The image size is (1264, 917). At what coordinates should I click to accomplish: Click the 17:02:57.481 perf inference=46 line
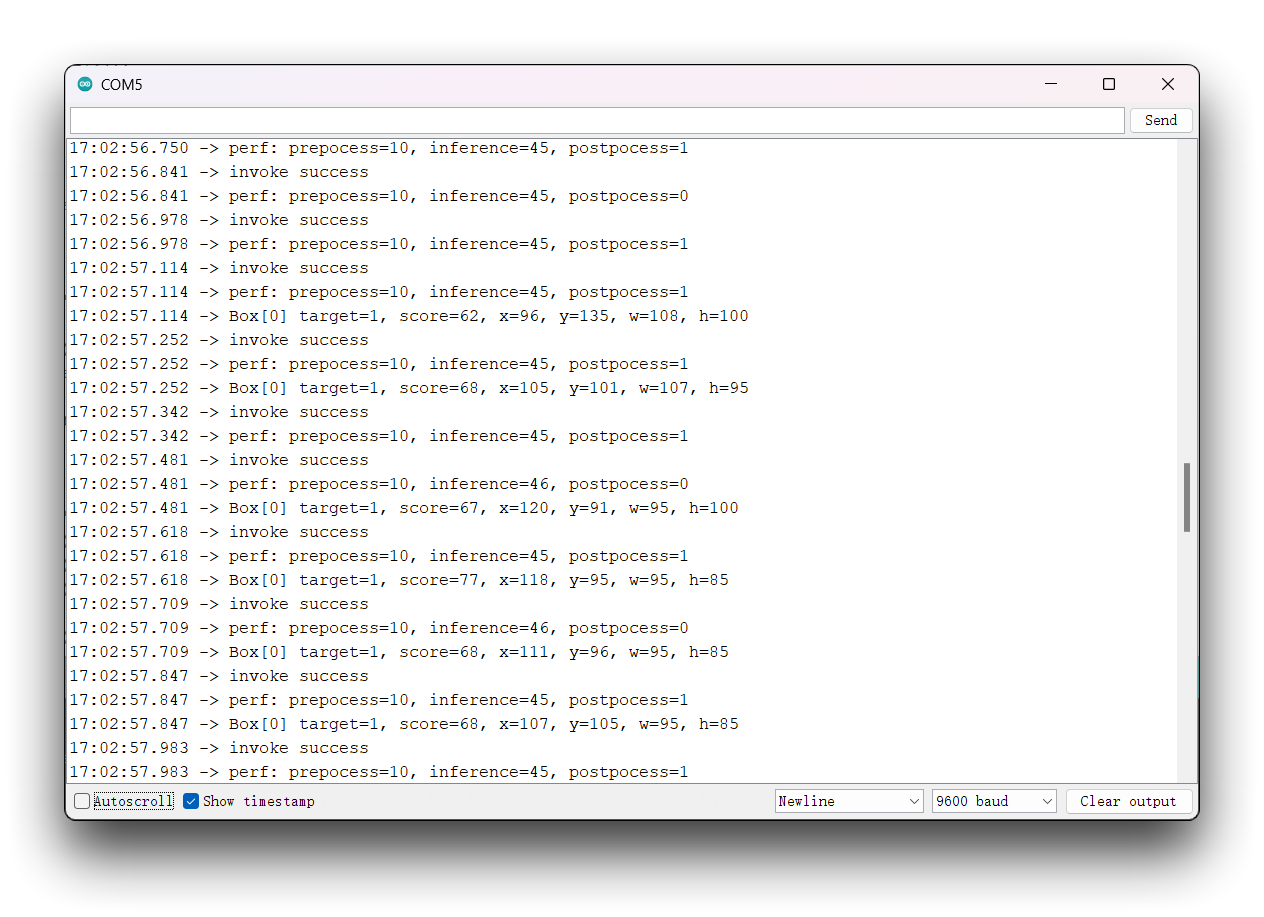tap(379, 484)
